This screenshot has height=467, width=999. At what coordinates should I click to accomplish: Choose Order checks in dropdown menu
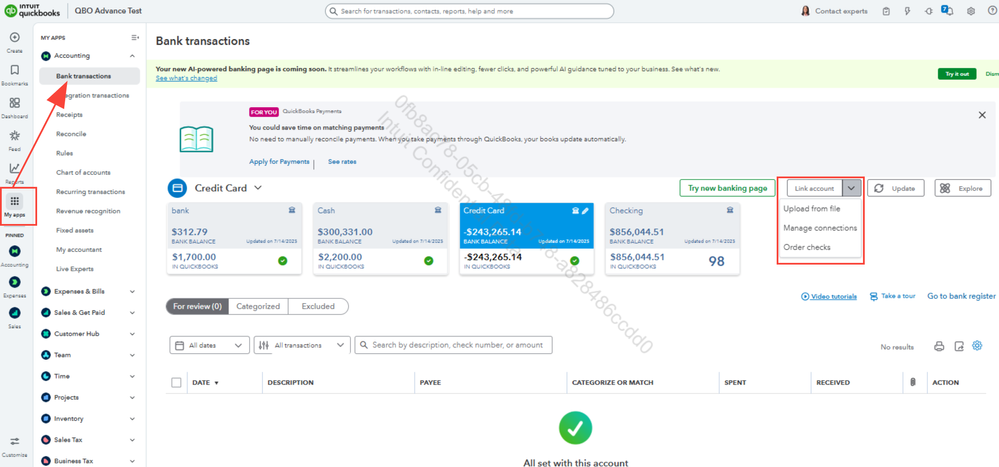click(807, 247)
